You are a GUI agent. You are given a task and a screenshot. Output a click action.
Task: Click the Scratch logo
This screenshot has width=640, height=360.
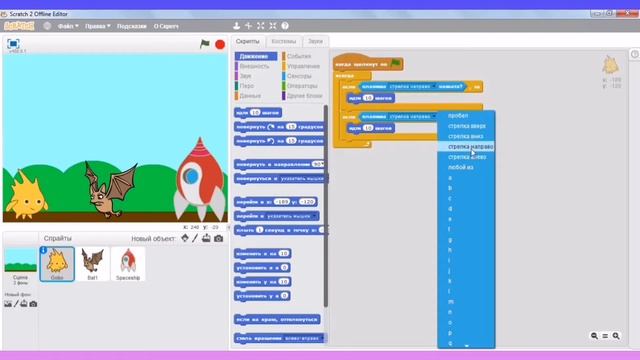(19, 26)
